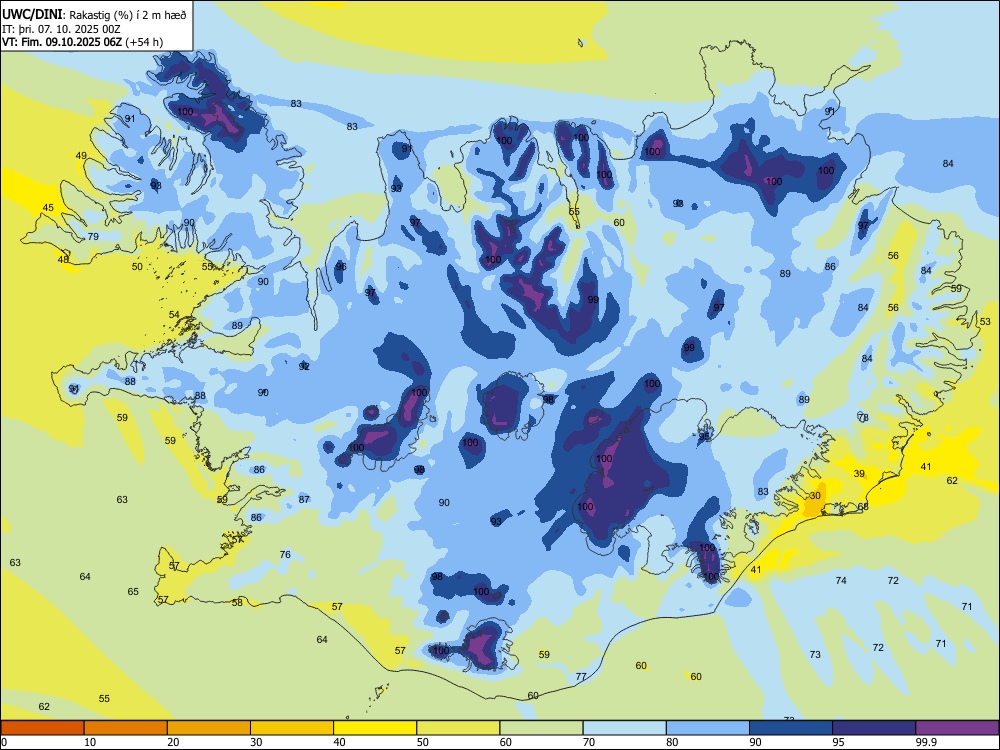The height and width of the screenshot is (750, 1000).
Task: Click the humidity reading 58 on the map
Action: coord(237,602)
